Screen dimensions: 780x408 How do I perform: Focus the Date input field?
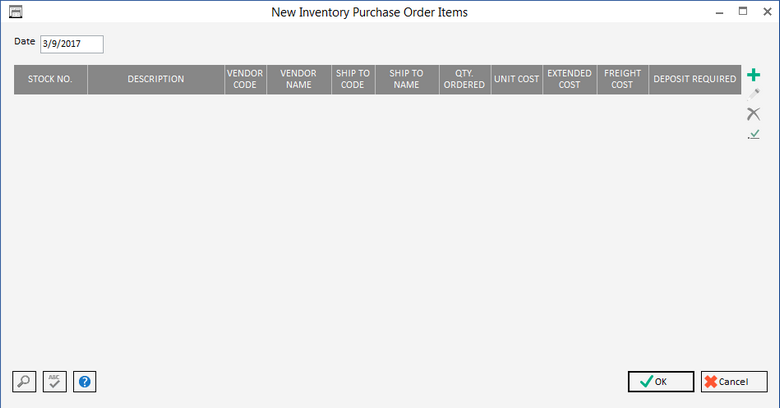pos(72,44)
